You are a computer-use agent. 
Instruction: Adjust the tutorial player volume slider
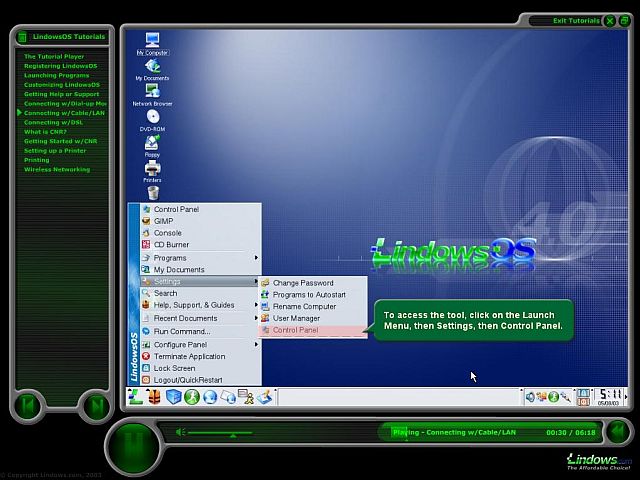(x=232, y=433)
